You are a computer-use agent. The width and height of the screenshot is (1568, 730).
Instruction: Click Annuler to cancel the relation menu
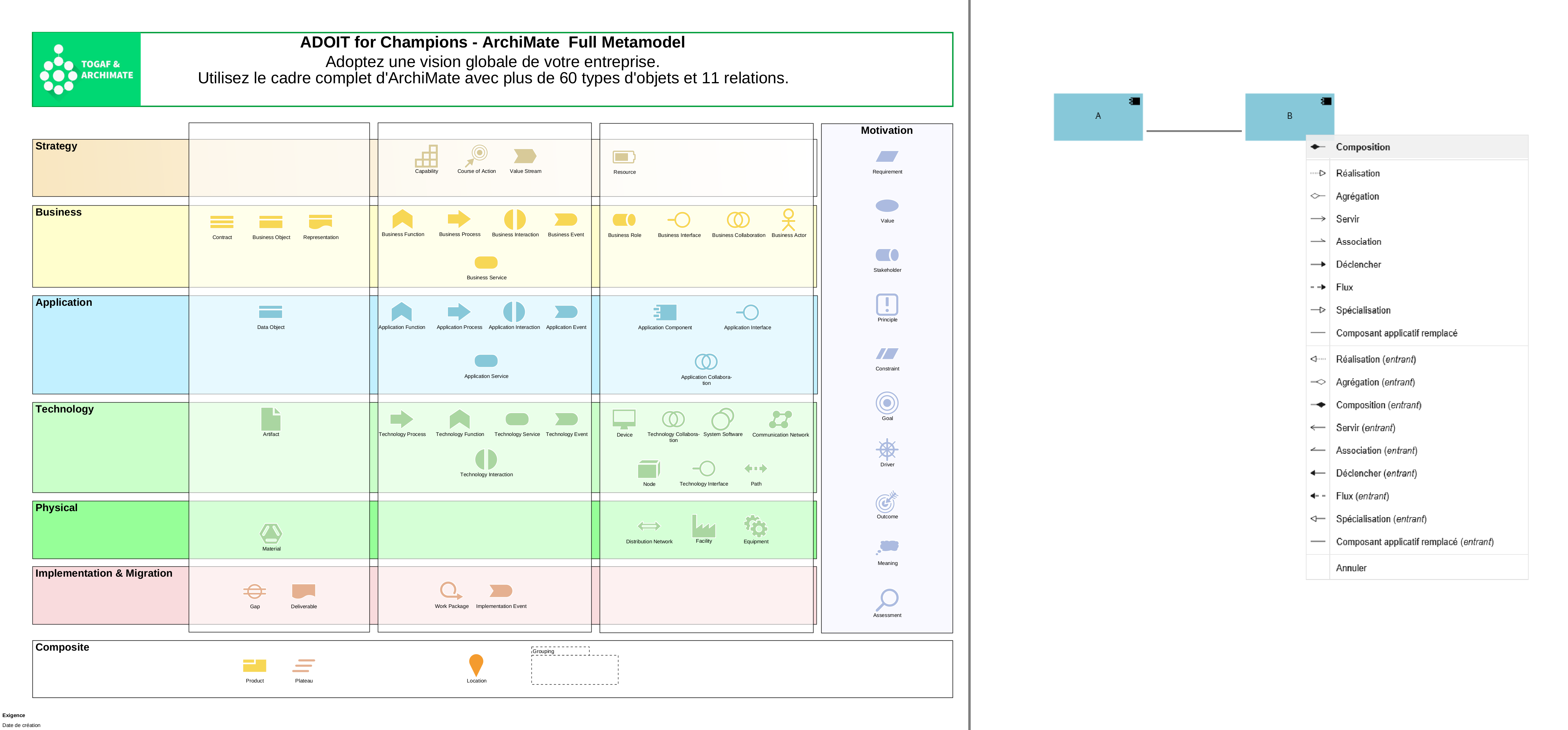1351,567
